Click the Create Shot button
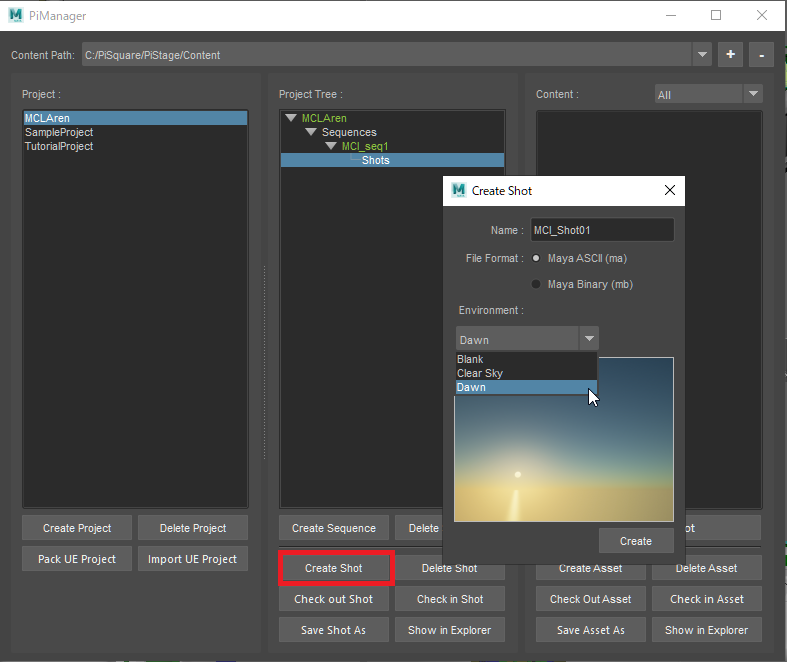The width and height of the screenshot is (787, 662). click(x=334, y=568)
